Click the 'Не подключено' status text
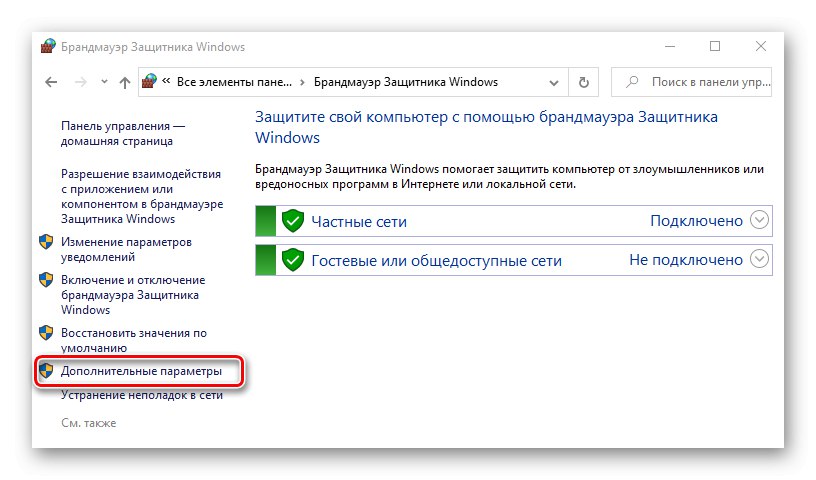 click(686, 260)
